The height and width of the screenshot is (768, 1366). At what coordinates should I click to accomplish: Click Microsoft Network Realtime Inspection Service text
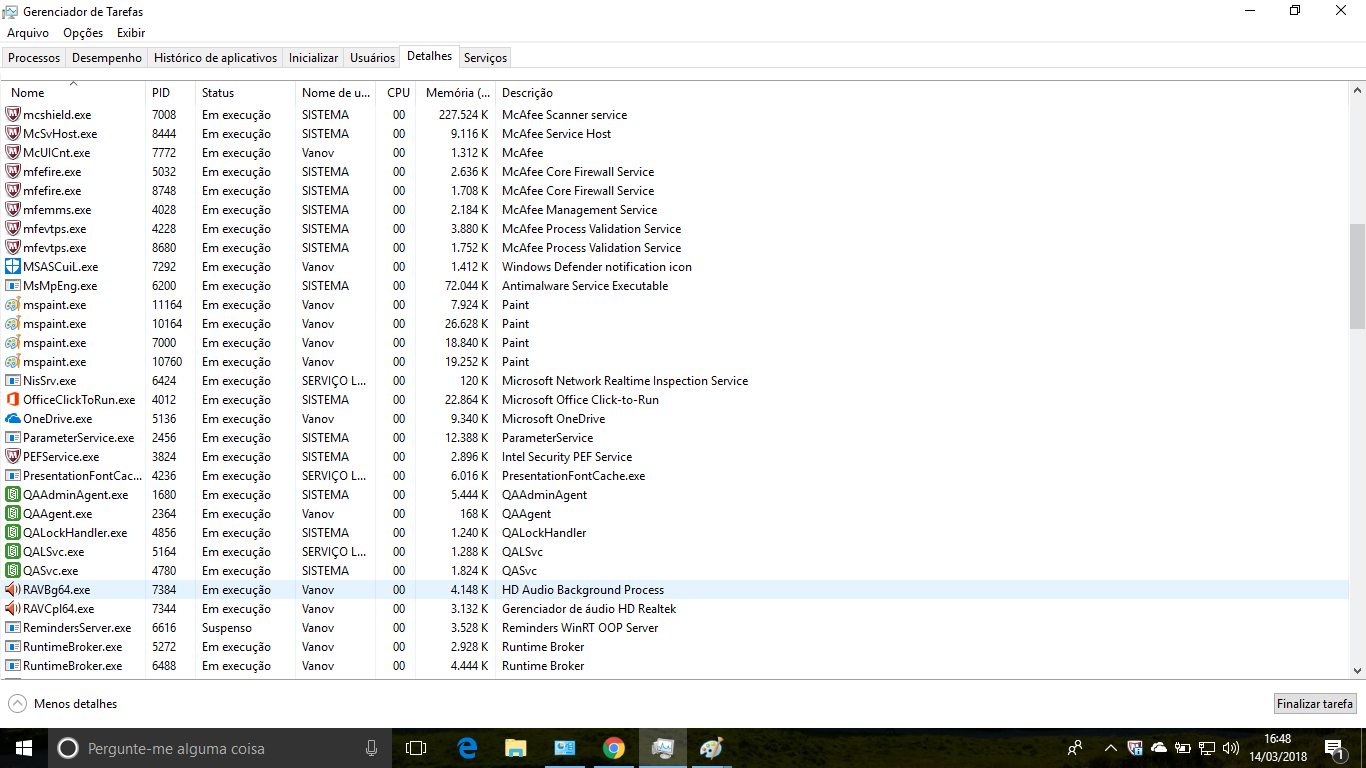pyautogui.click(x=625, y=381)
